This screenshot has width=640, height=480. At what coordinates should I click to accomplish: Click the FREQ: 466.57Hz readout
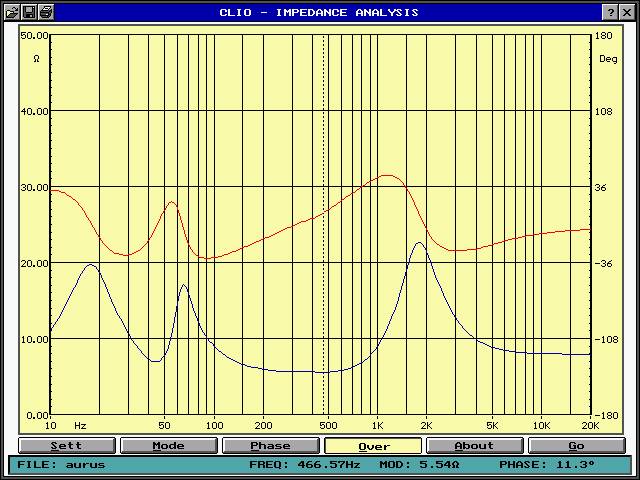304,464
